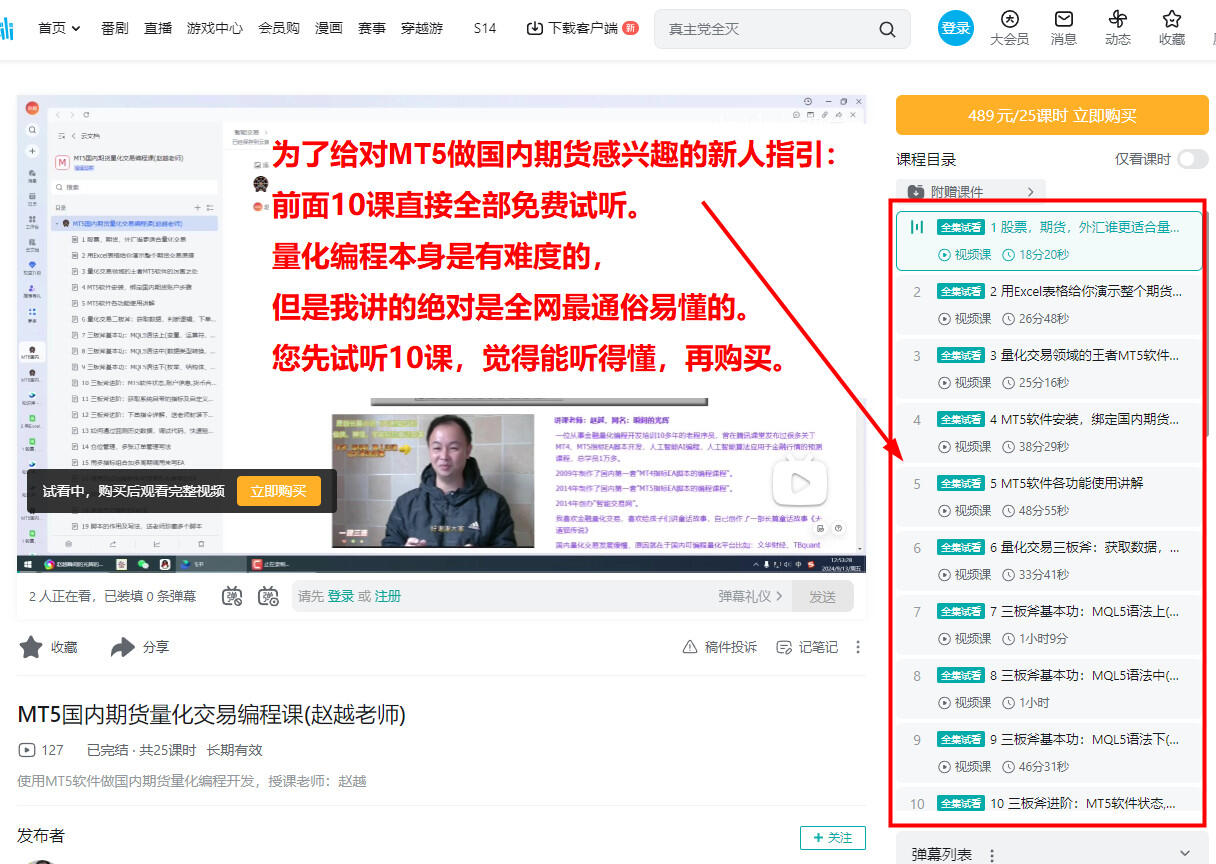
Task: Click the search magnifier icon
Action: 887,29
